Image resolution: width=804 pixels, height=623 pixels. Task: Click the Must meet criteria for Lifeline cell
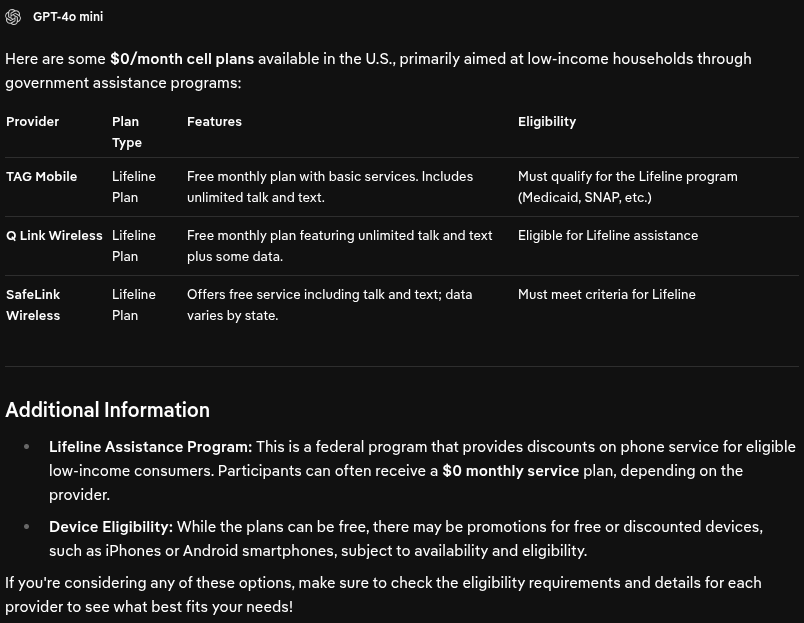607,294
